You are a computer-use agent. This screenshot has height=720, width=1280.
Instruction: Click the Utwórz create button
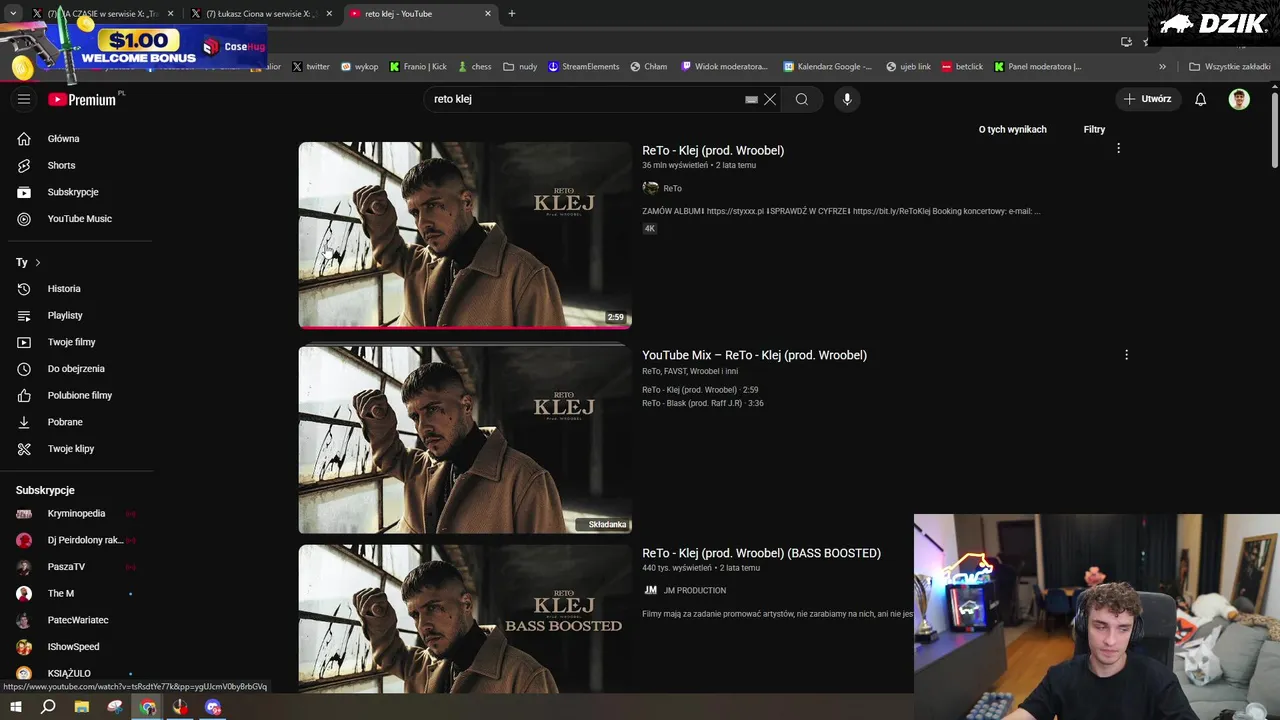[1148, 99]
